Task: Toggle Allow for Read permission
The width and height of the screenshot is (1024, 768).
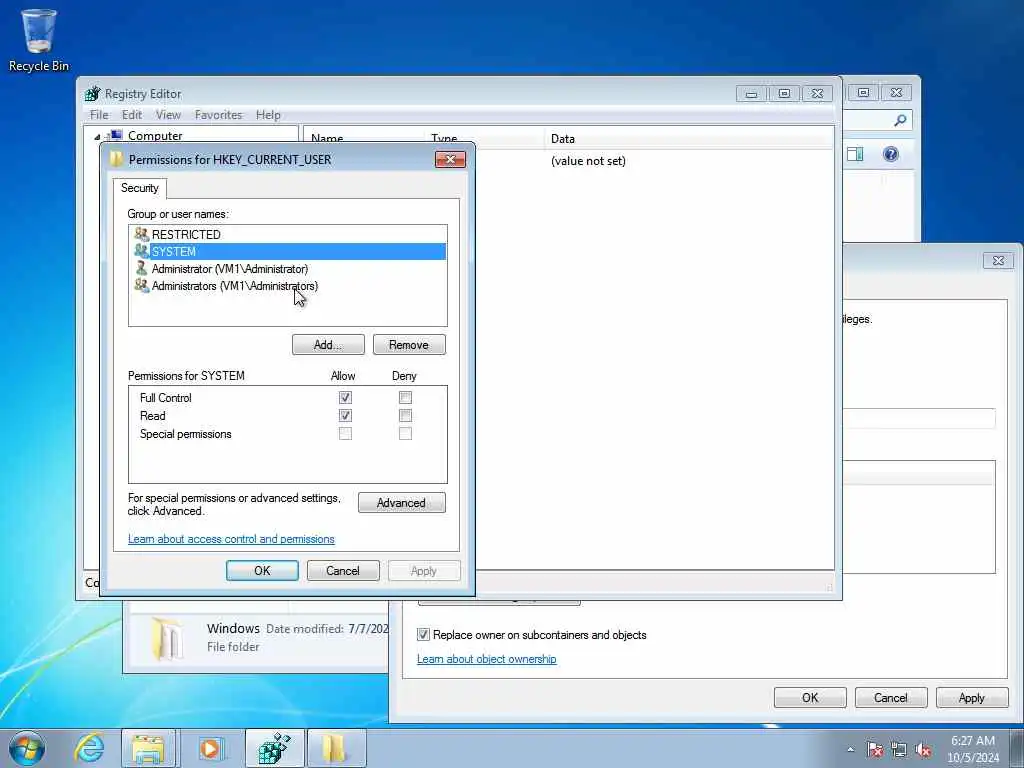Action: point(345,415)
